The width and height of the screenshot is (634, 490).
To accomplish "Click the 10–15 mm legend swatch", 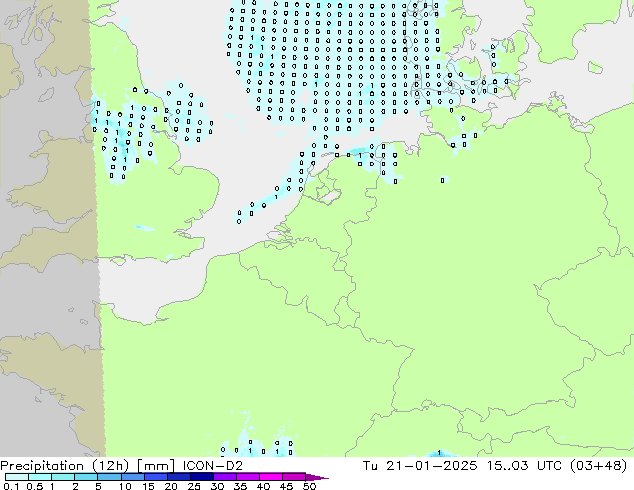I will tap(132, 477).
